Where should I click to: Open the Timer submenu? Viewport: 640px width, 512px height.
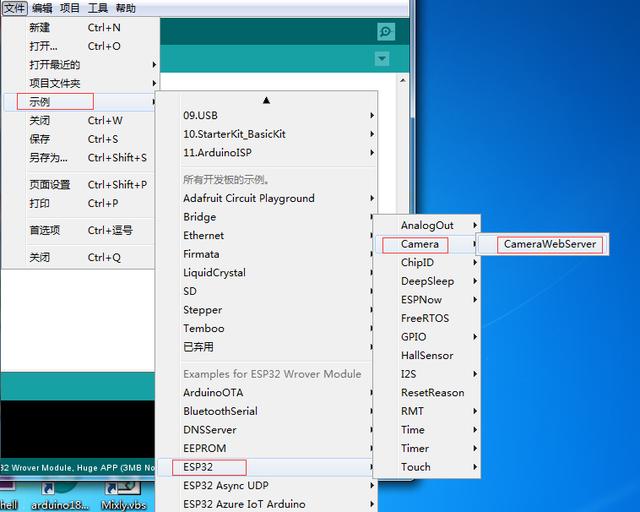coord(427,448)
